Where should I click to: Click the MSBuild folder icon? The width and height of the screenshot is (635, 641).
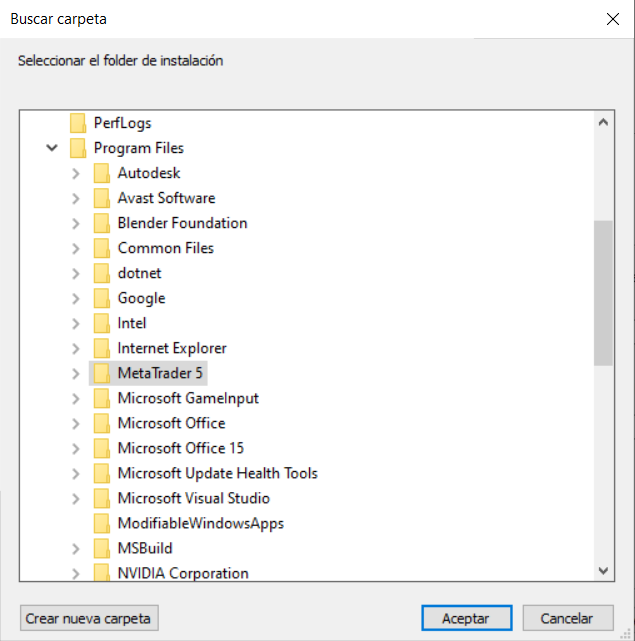click(101, 549)
